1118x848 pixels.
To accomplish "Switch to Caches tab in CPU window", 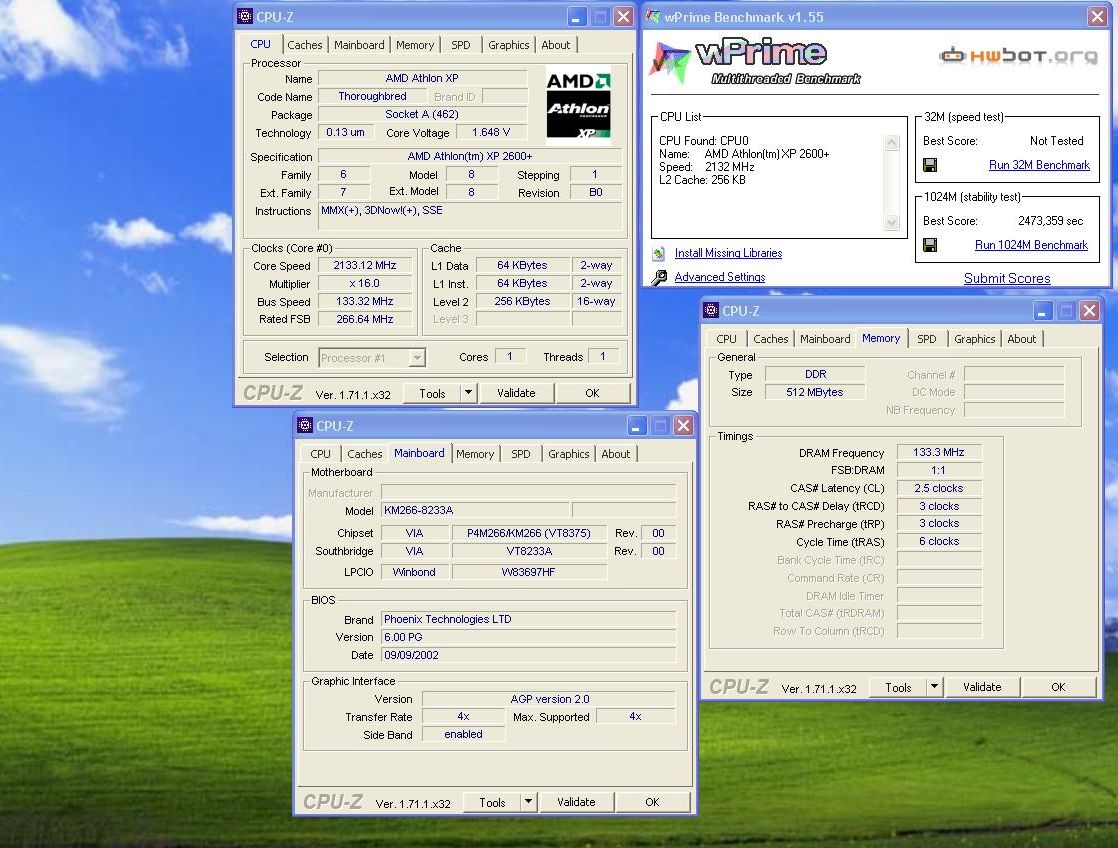I will pos(304,45).
